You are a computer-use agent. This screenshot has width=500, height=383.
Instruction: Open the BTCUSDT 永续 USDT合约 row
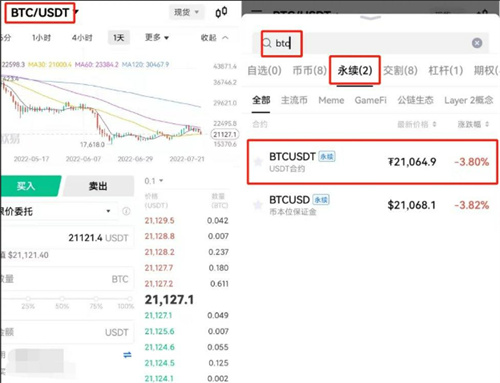point(372,162)
